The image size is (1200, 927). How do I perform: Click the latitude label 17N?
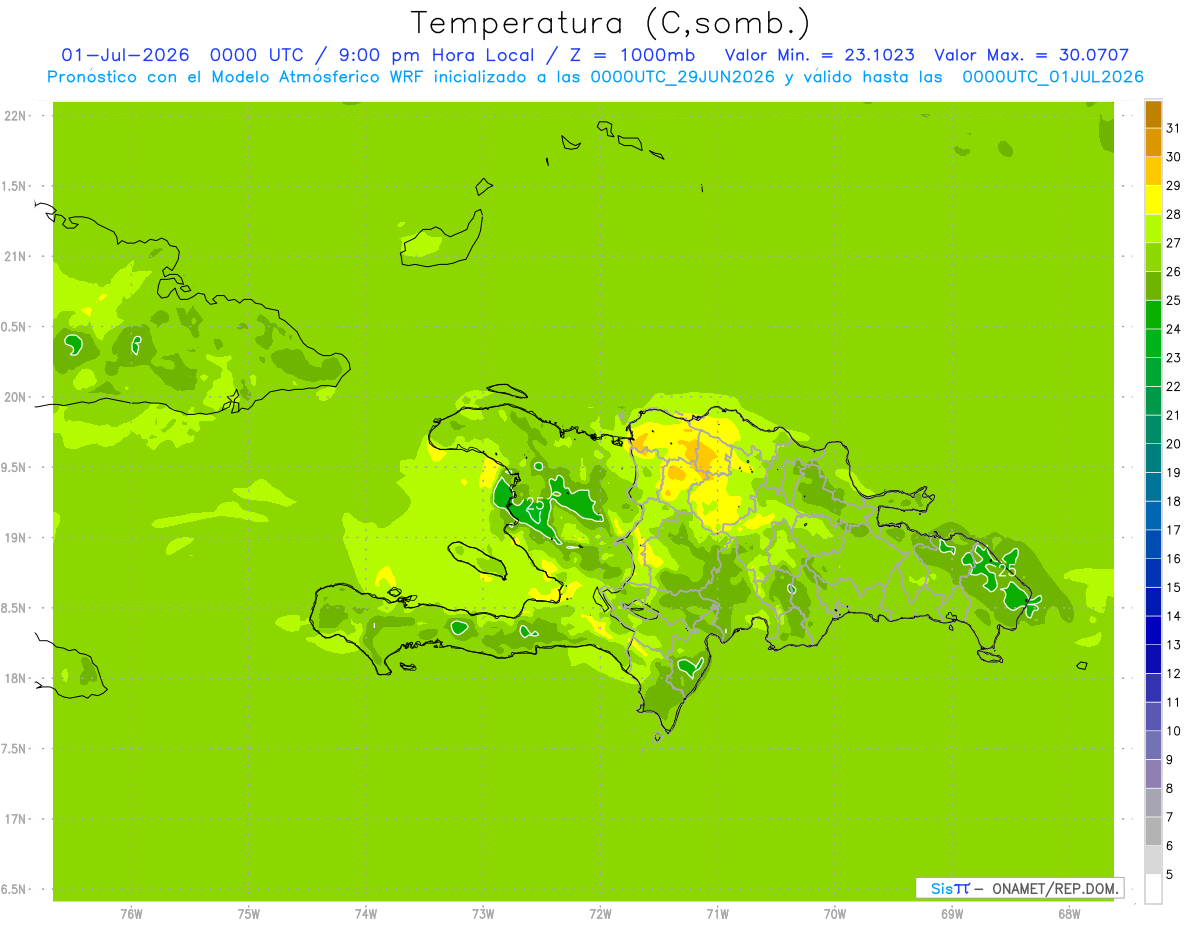tap(14, 819)
